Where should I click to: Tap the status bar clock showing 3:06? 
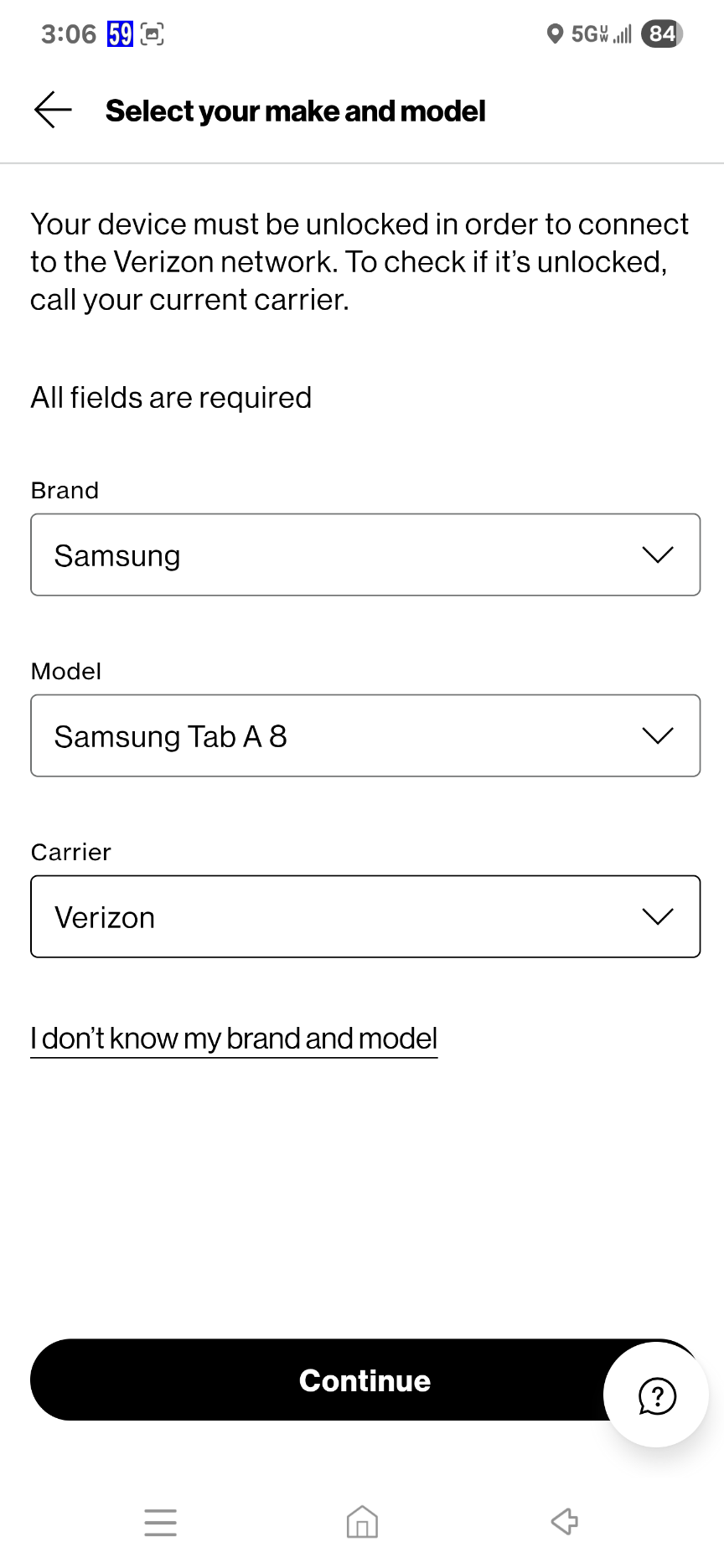(69, 34)
